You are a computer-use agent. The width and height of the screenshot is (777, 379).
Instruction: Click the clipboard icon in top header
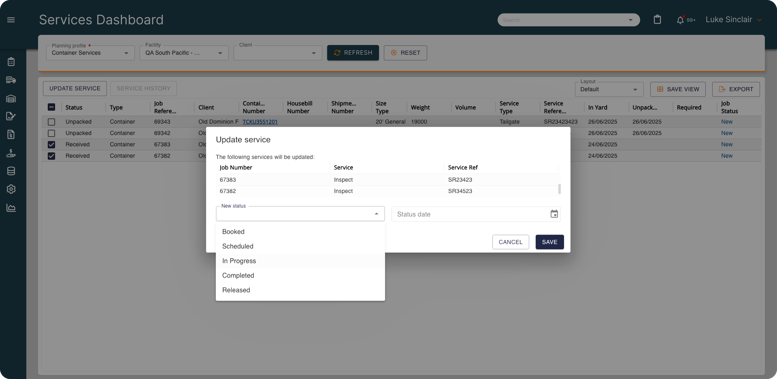coord(657,20)
